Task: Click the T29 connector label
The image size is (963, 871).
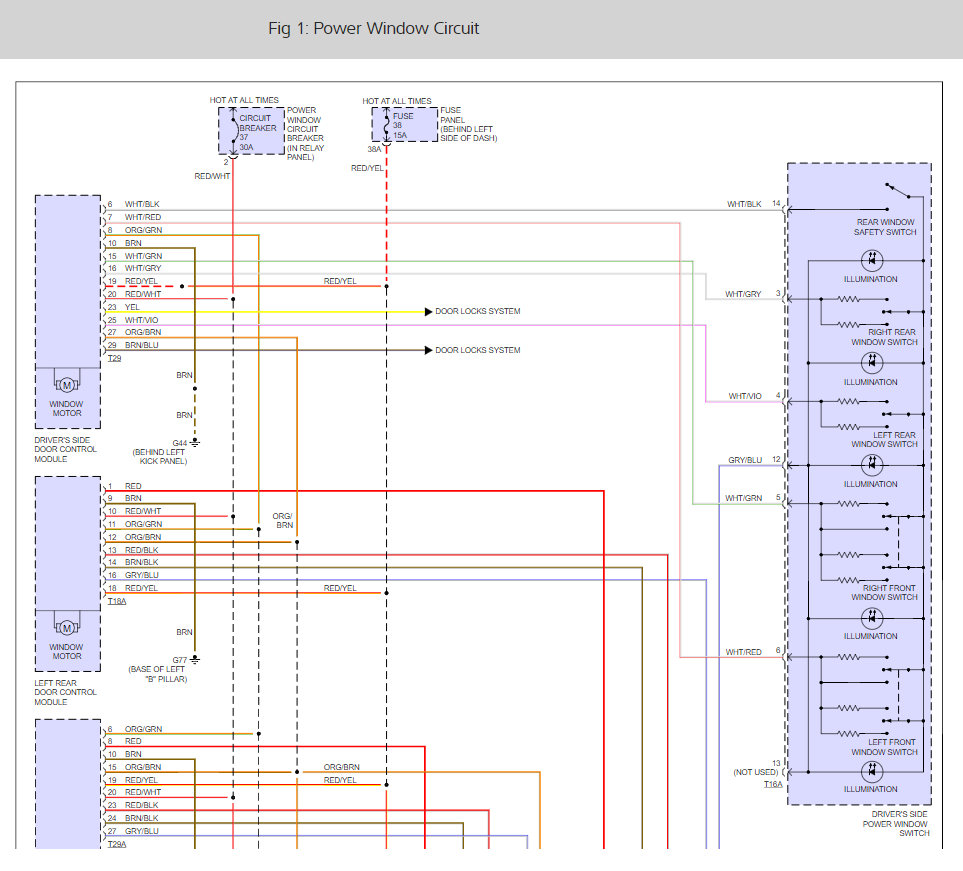Action: point(114,358)
